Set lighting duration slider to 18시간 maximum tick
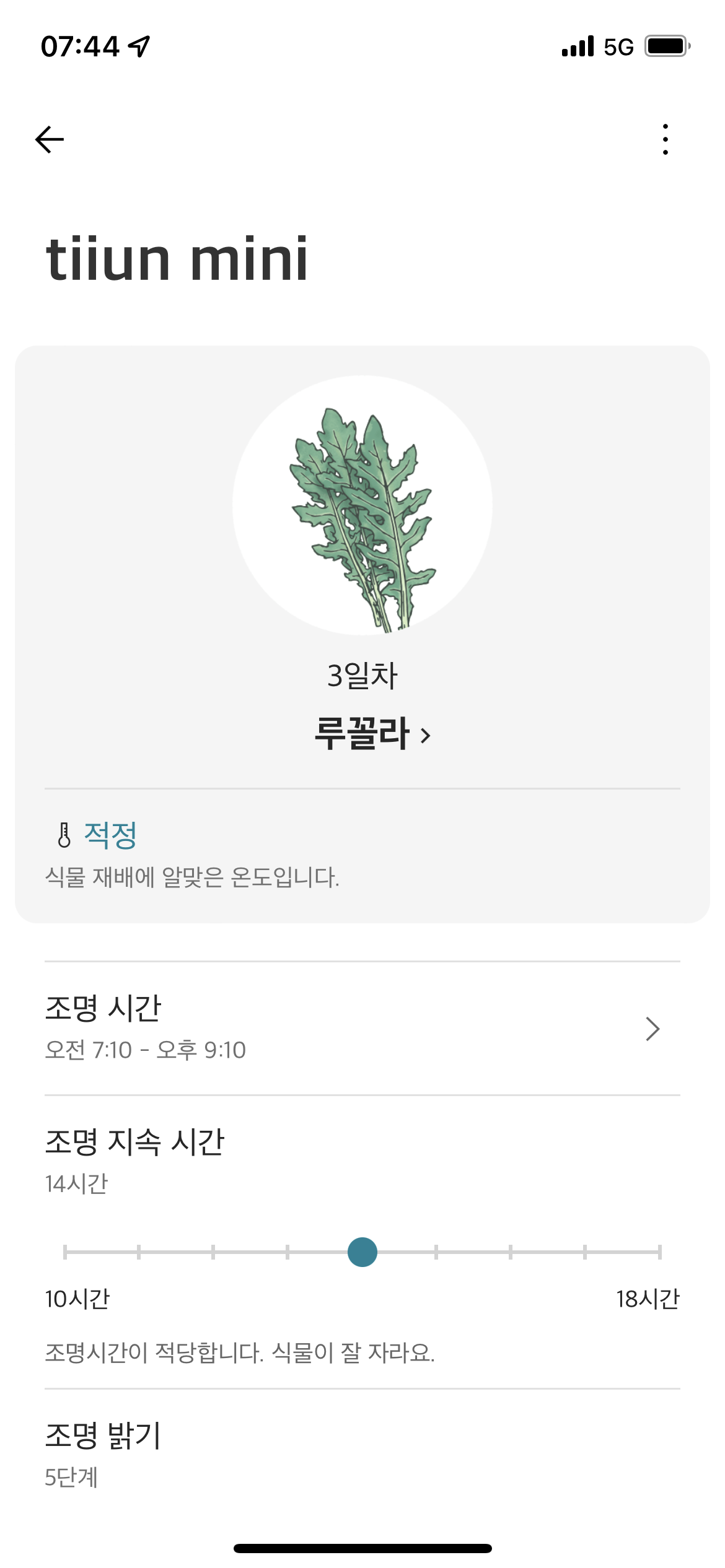 click(659, 1252)
